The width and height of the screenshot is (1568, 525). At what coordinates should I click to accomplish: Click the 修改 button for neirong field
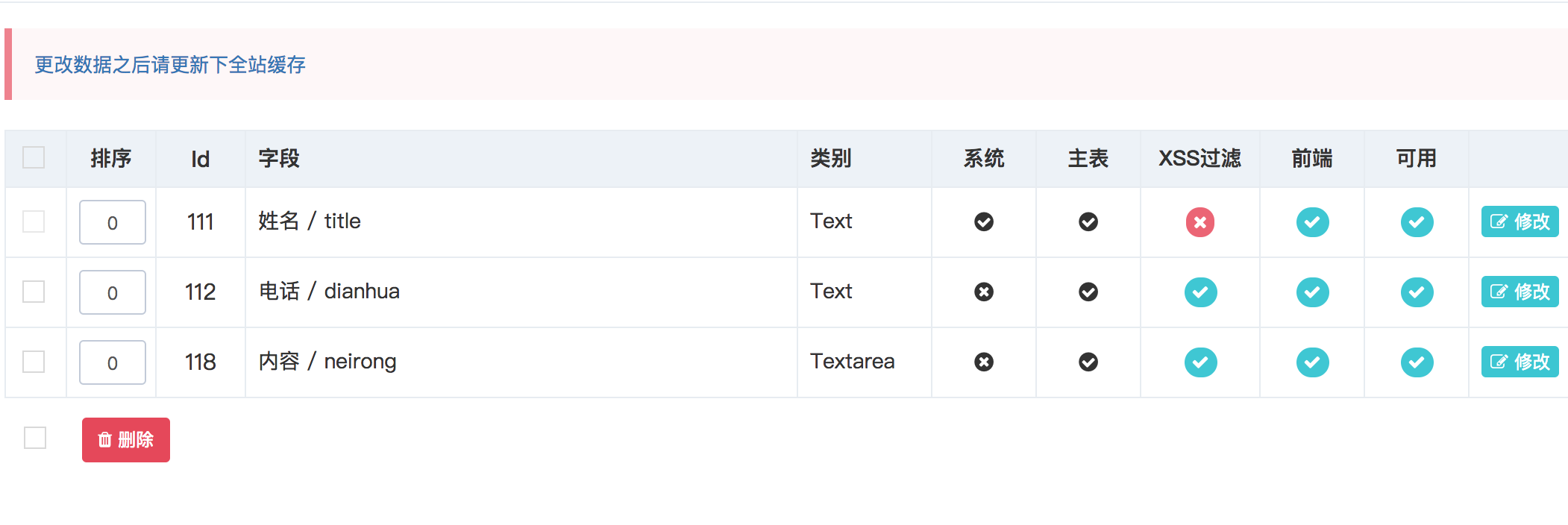[x=1520, y=362]
